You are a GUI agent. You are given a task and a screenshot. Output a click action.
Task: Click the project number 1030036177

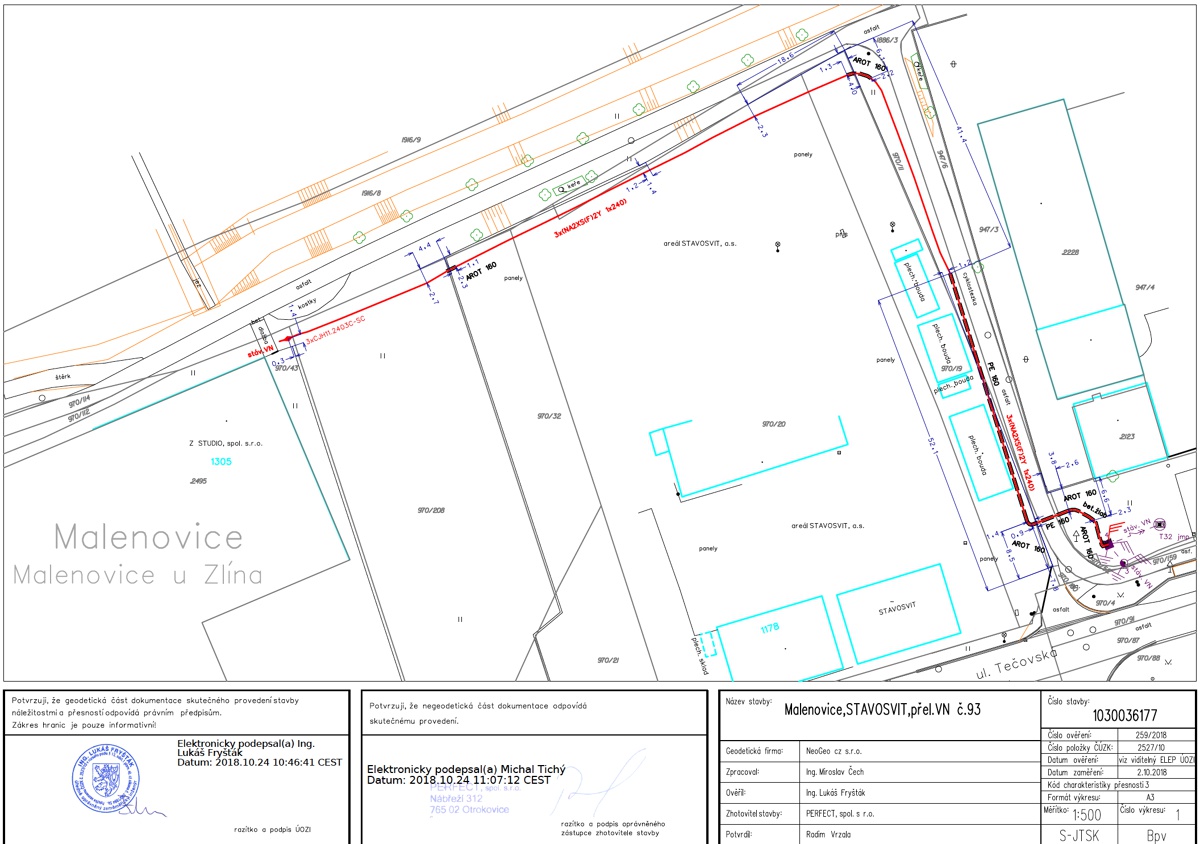[x=1111, y=715]
